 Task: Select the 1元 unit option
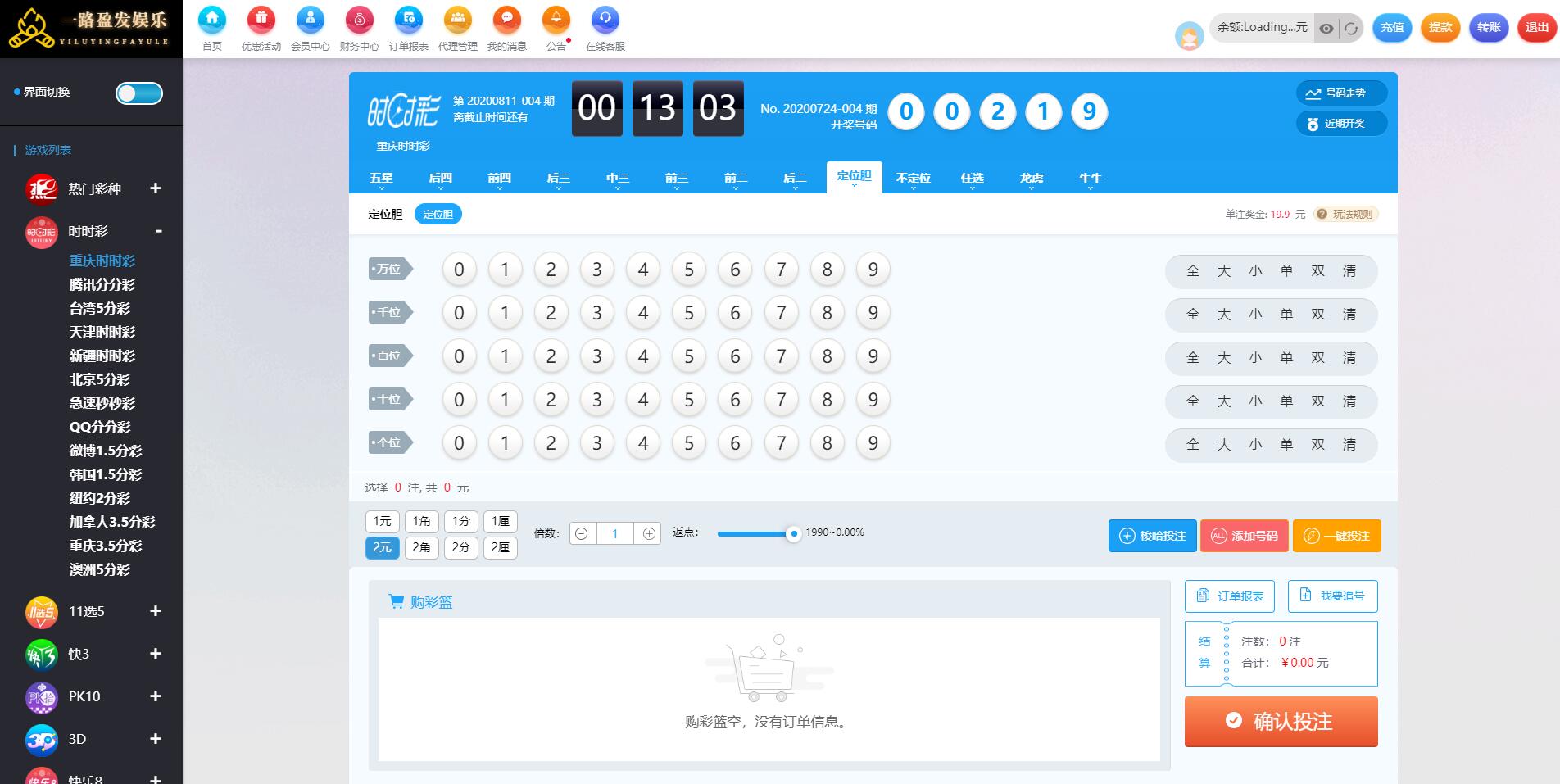[382, 521]
